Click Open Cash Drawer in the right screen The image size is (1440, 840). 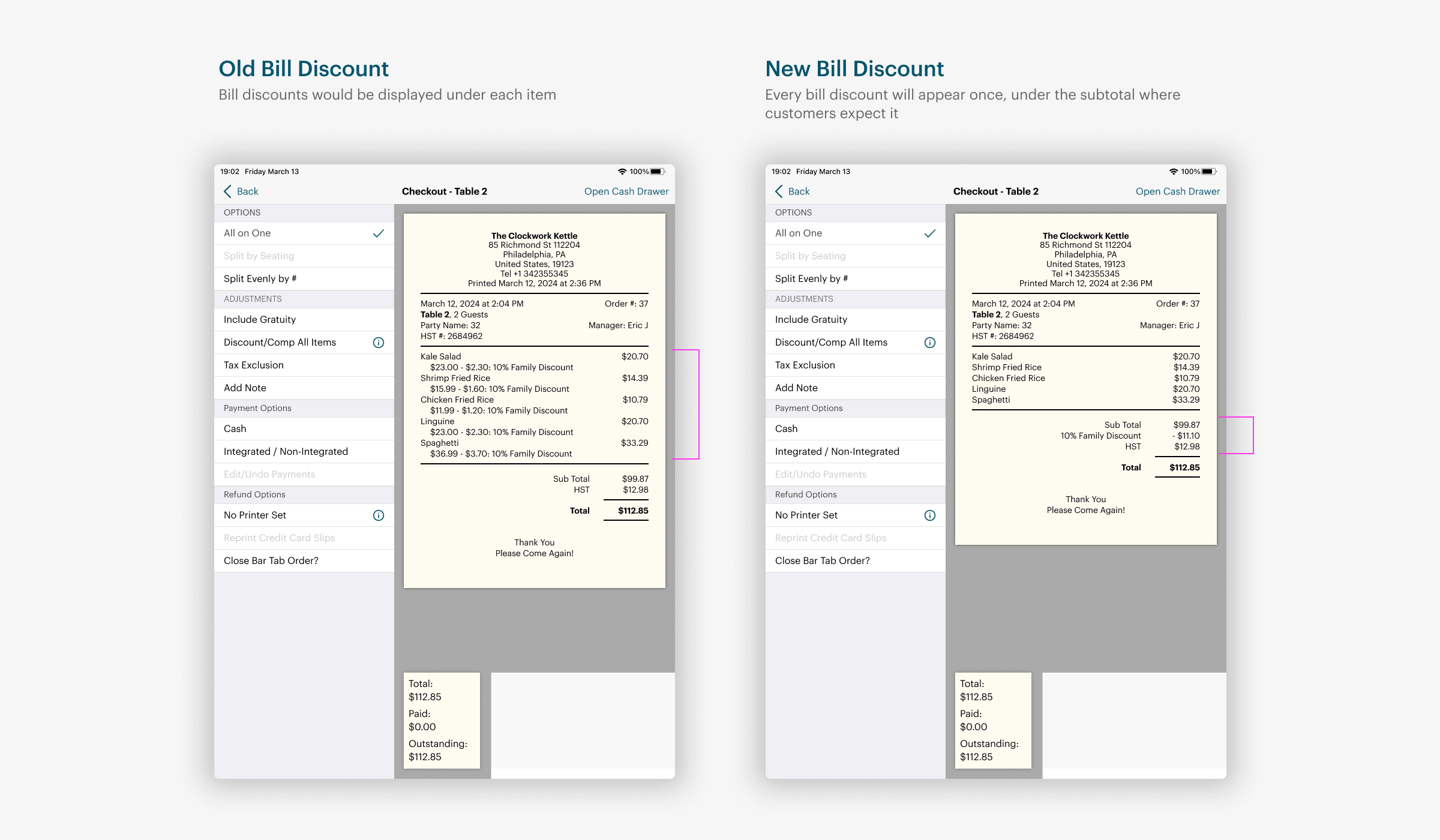coord(1178,191)
